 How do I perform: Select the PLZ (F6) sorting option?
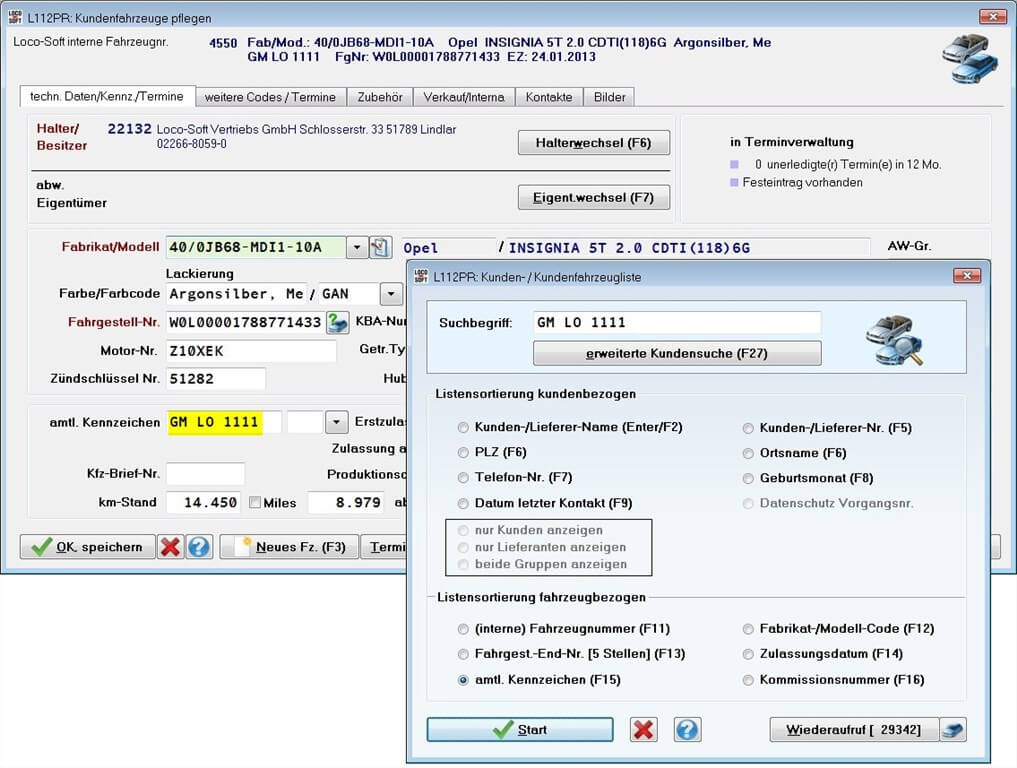click(462, 453)
